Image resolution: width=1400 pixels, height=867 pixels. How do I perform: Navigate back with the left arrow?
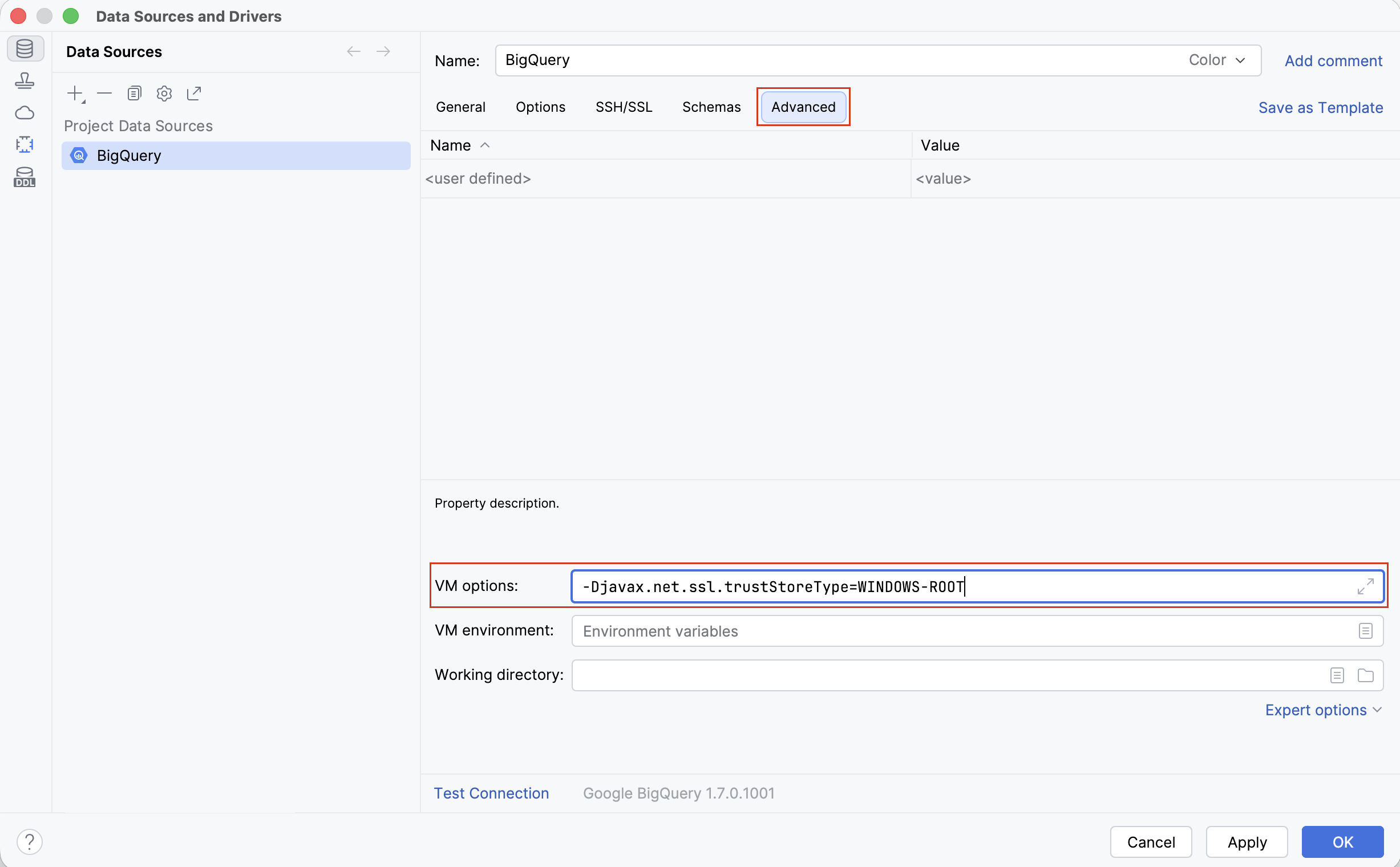354,51
